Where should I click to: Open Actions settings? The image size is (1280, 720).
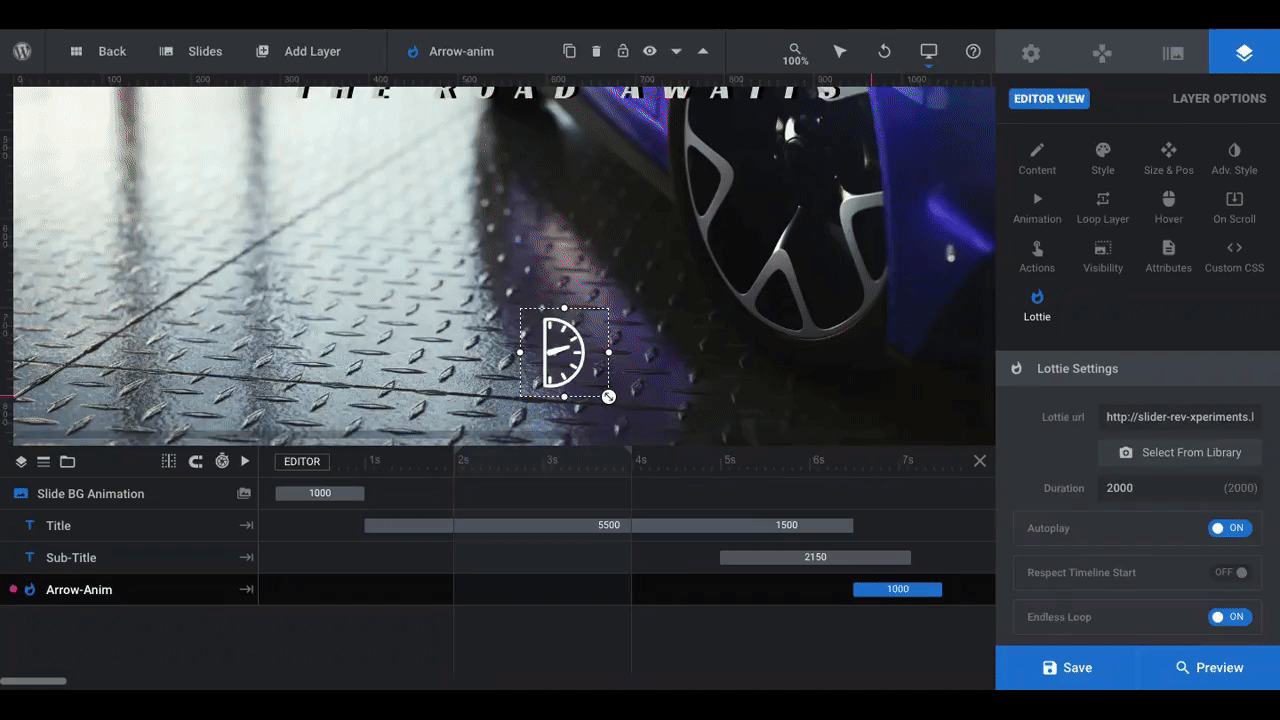point(1037,257)
